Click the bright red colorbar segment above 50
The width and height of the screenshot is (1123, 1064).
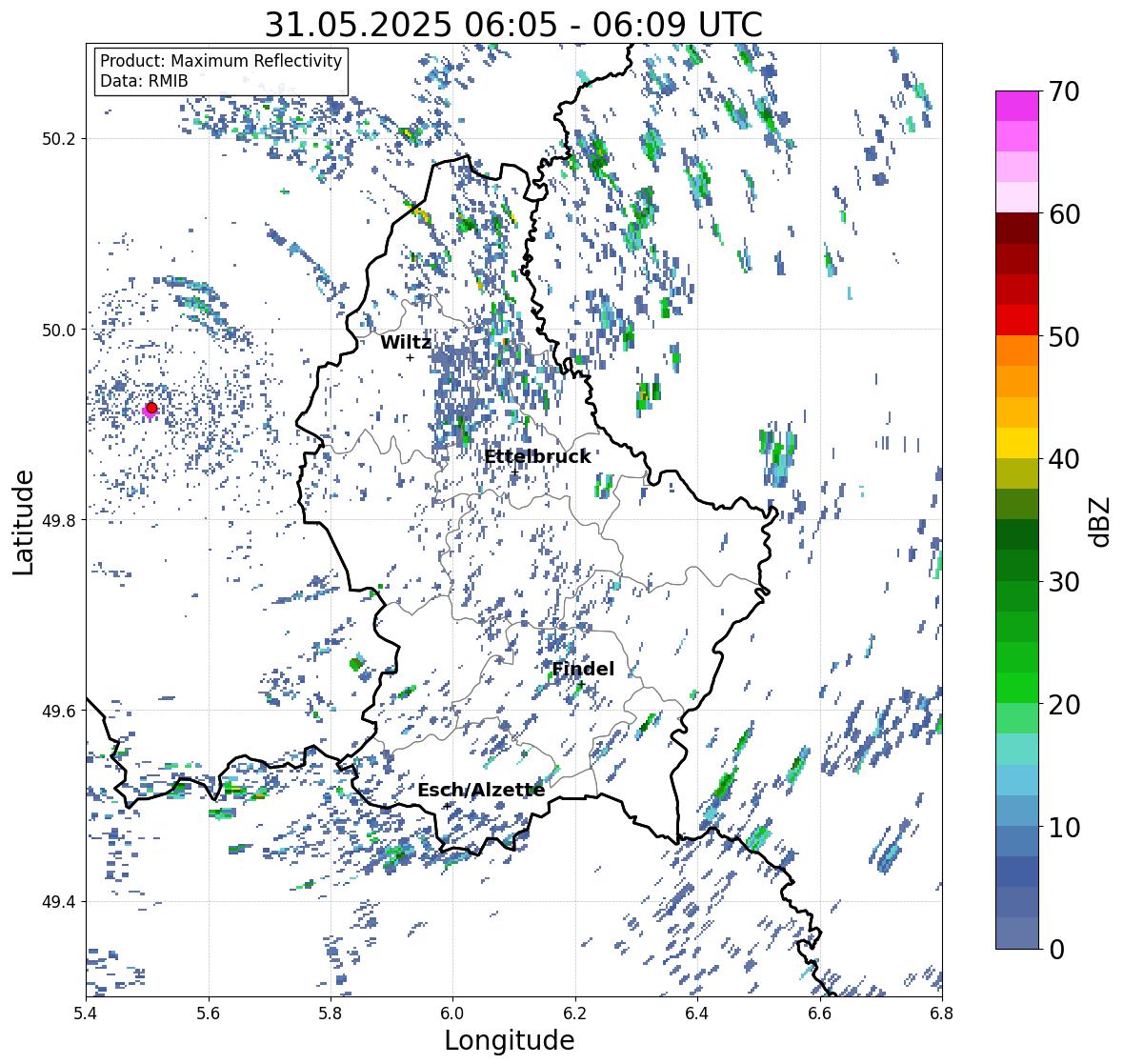pyautogui.click(x=1017, y=320)
